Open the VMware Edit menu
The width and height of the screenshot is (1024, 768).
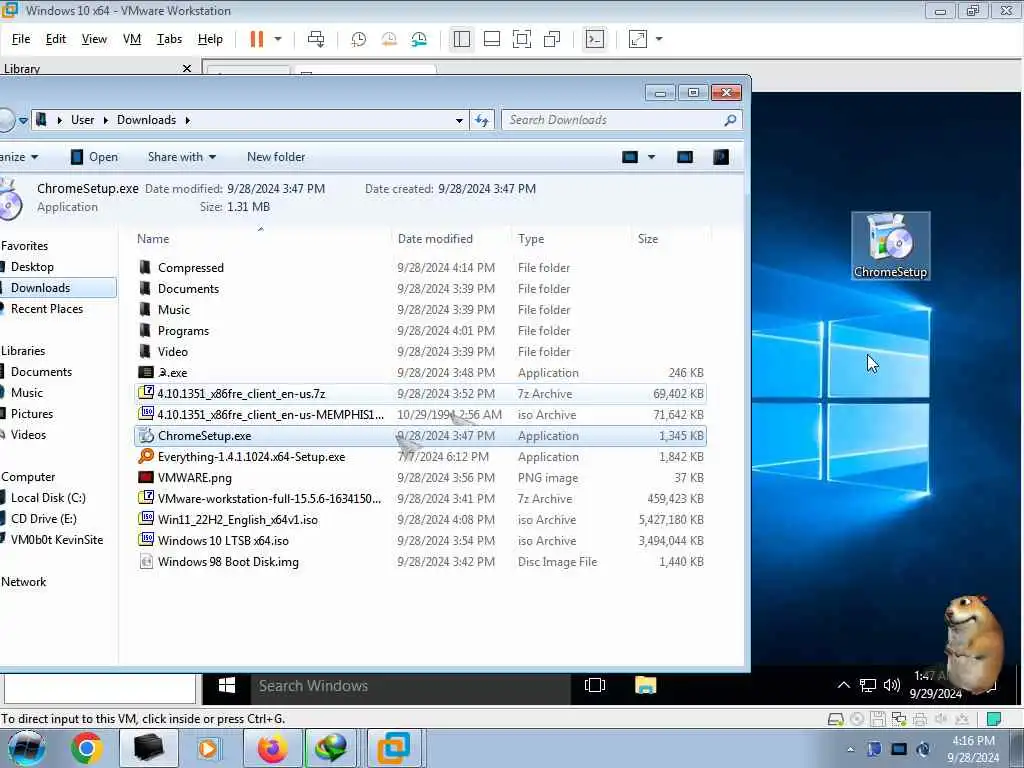point(56,39)
